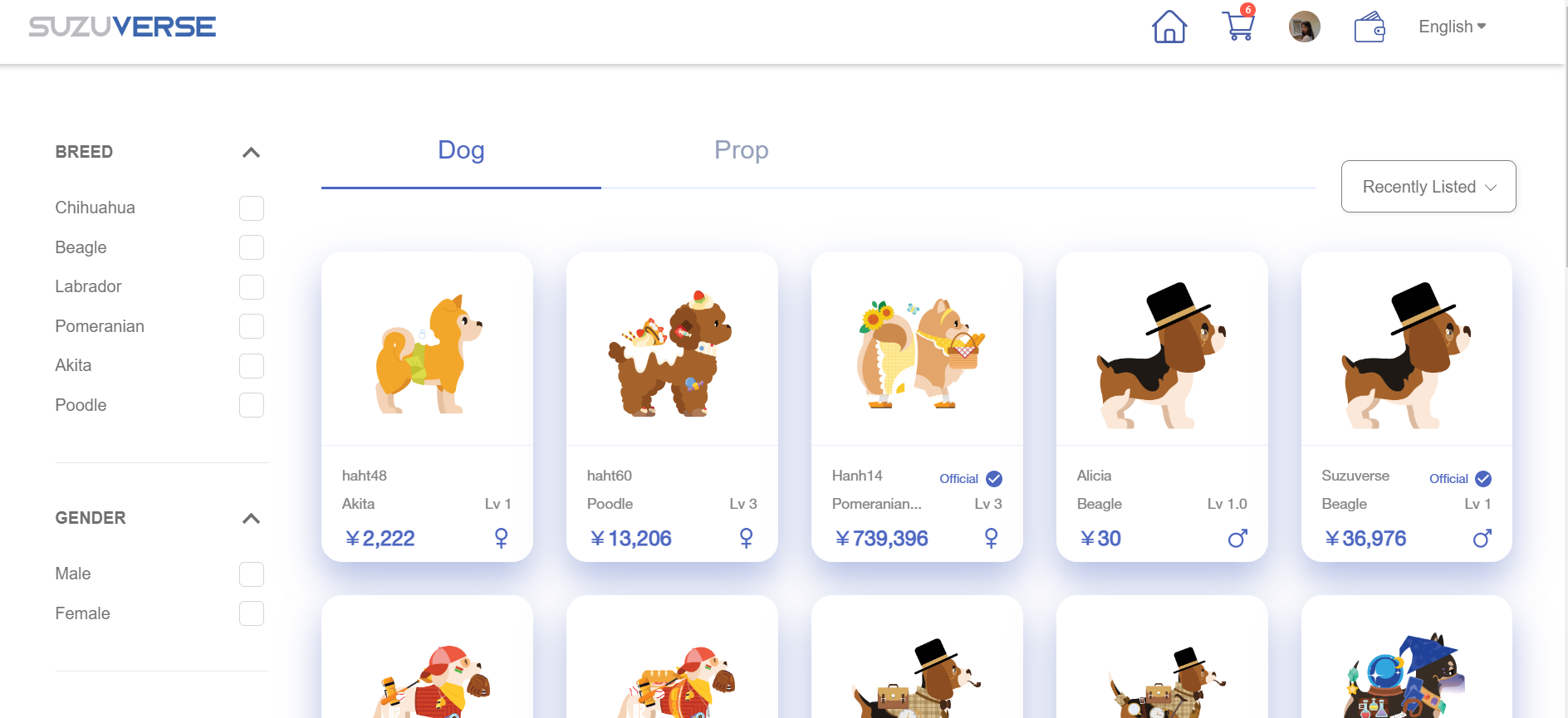Open the haht60 Poodle dog thumbnail
Screen dimensions: 1568x718
671,353
